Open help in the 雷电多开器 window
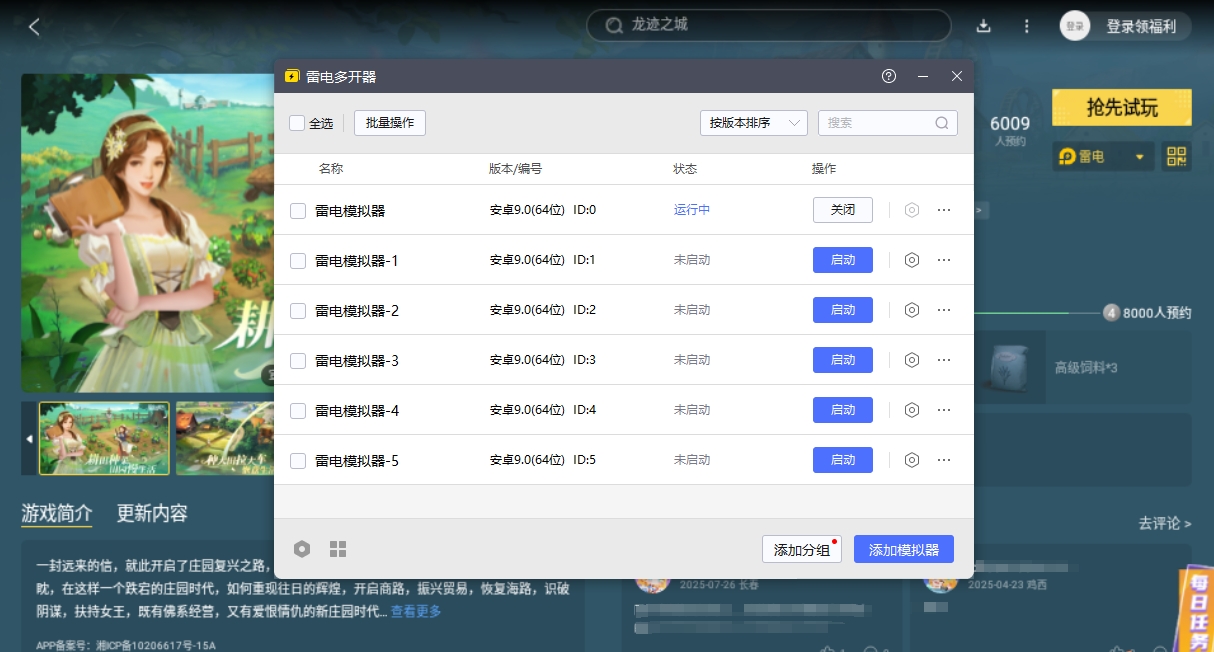The image size is (1214, 652). point(889,76)
